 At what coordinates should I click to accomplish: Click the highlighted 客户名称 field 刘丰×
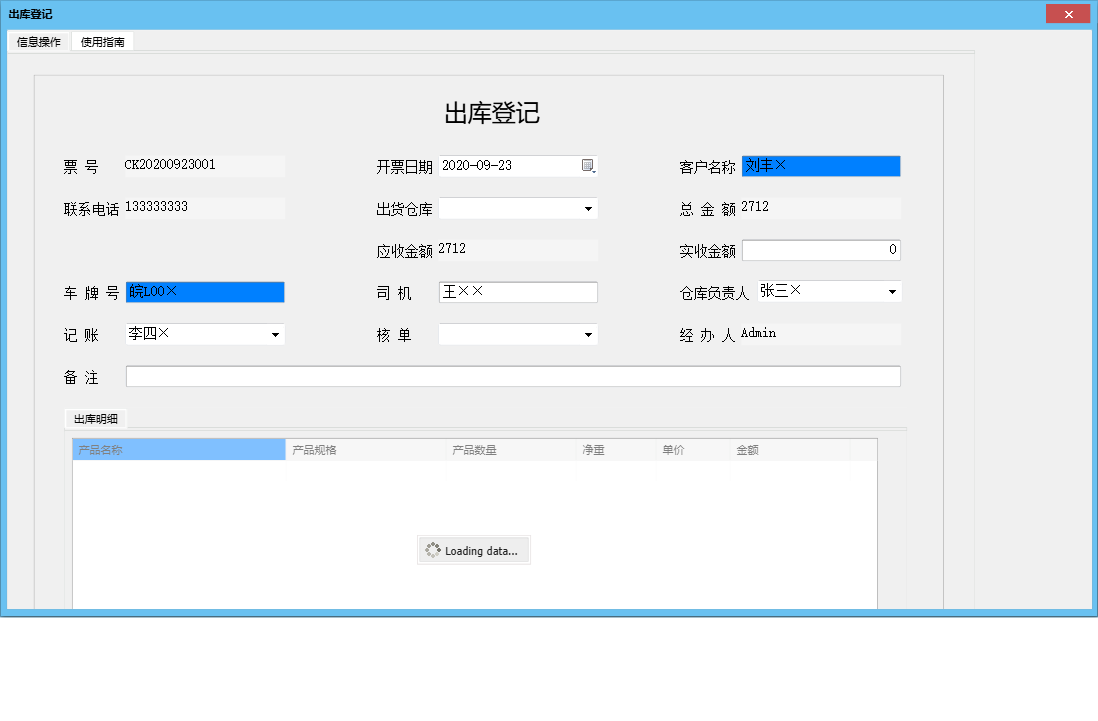820,165
